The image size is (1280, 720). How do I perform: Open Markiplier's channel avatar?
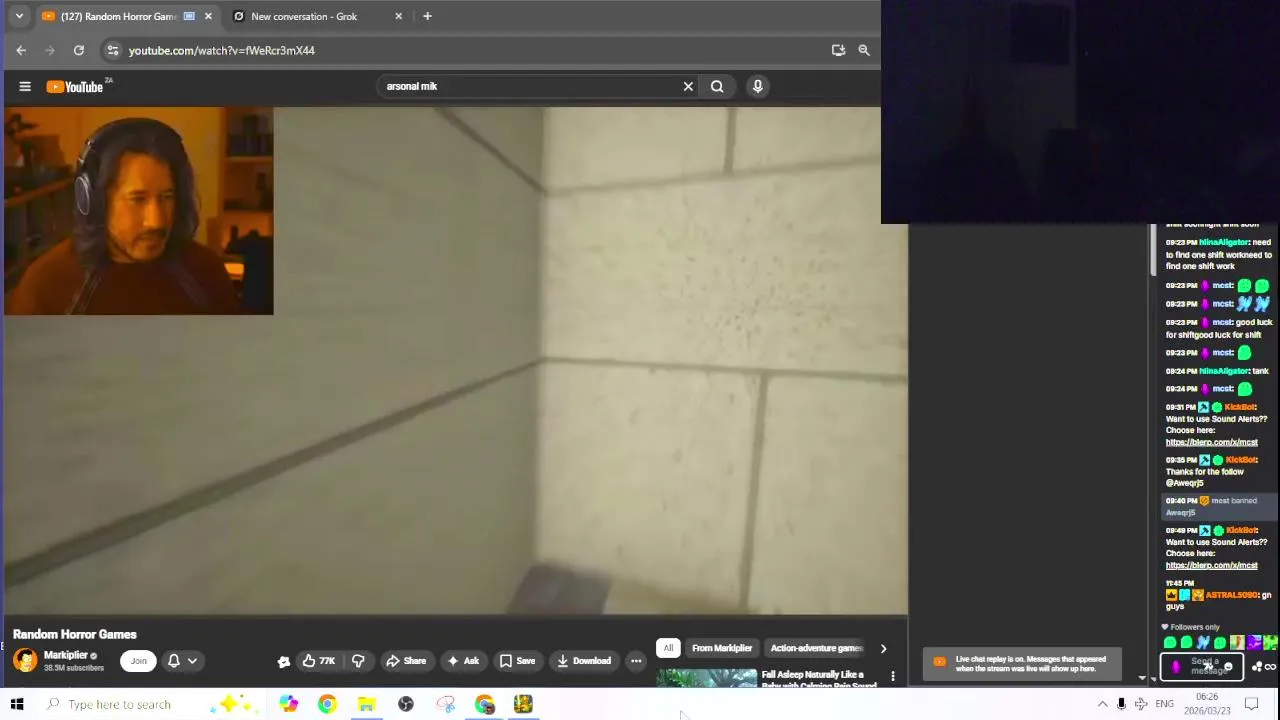click(x=25, y=660)
